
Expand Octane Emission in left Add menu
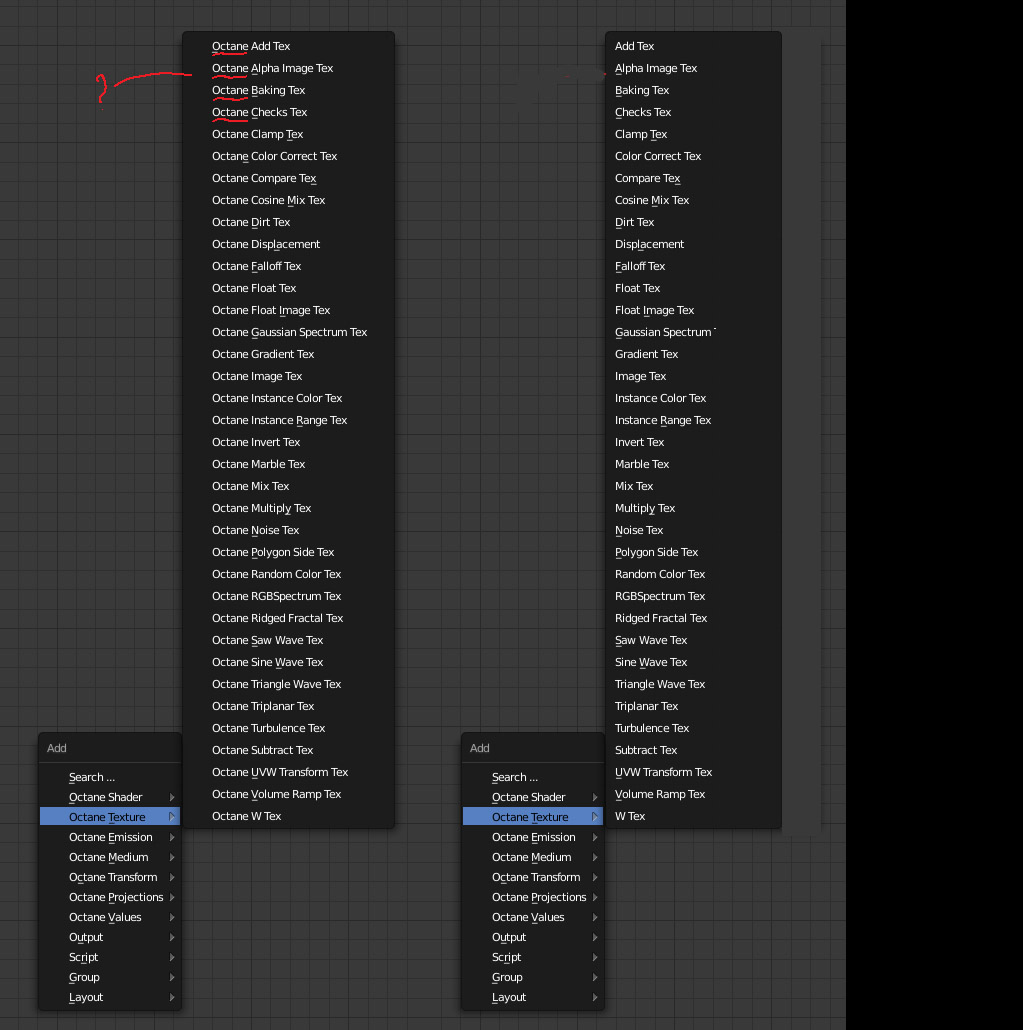110,838
